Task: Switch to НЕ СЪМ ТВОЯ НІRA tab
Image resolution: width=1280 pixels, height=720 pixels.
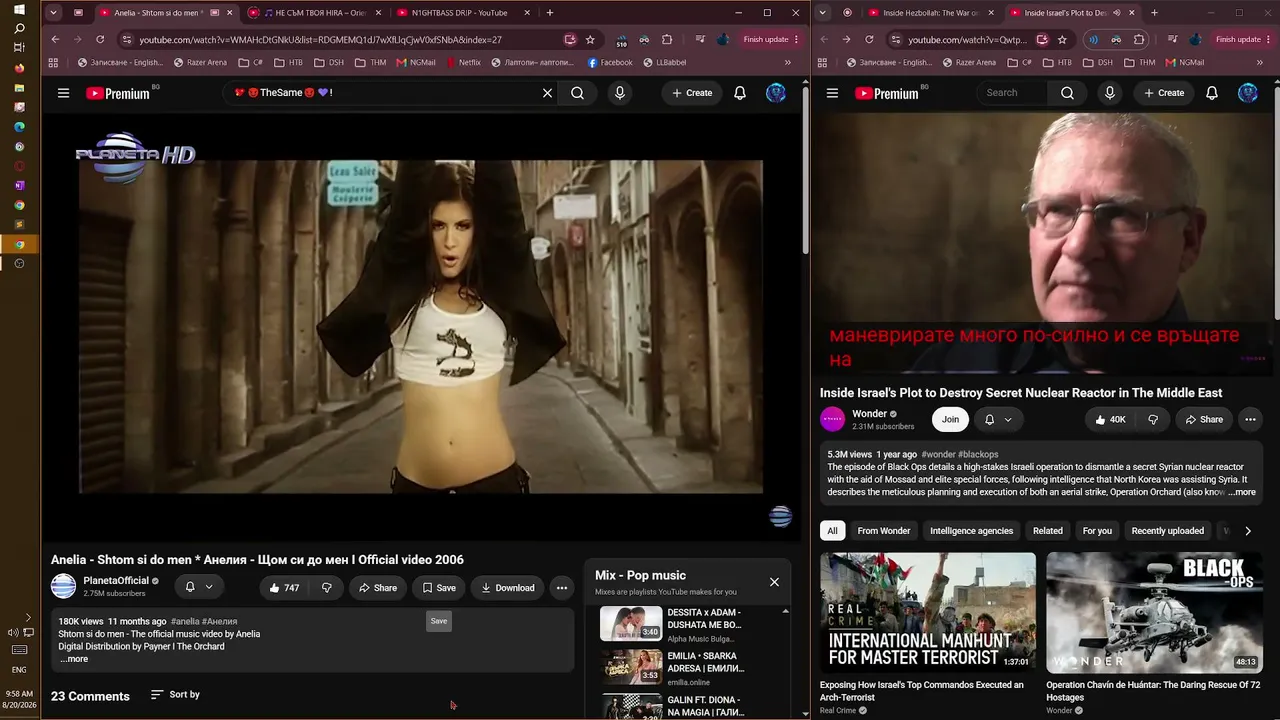Action: coord(314,13)
